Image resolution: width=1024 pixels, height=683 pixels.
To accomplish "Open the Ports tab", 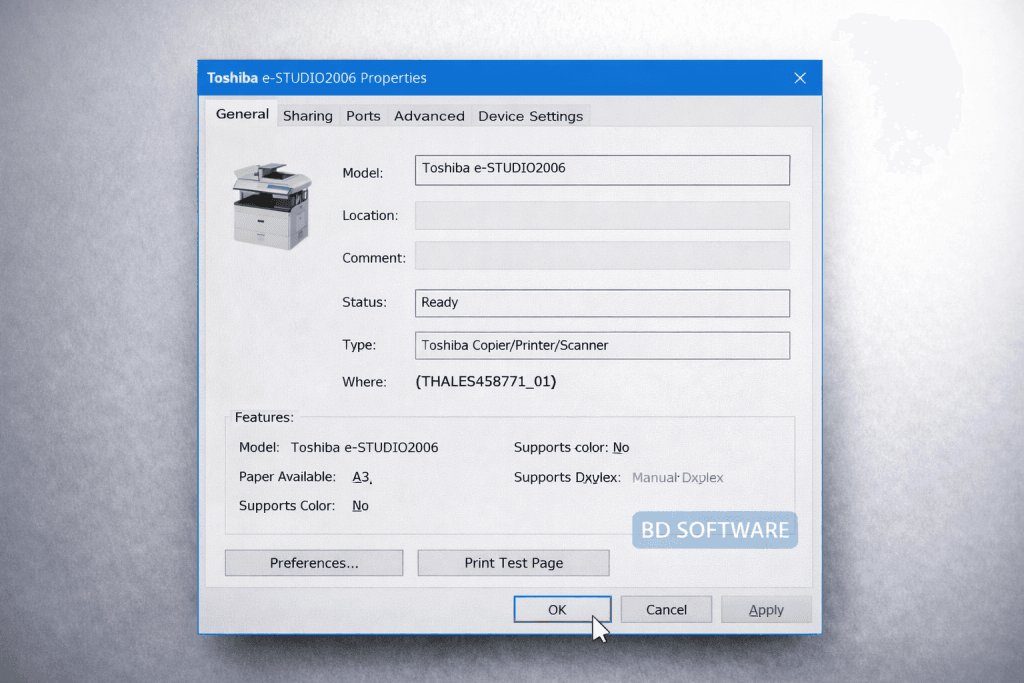I will click(363, 116).
